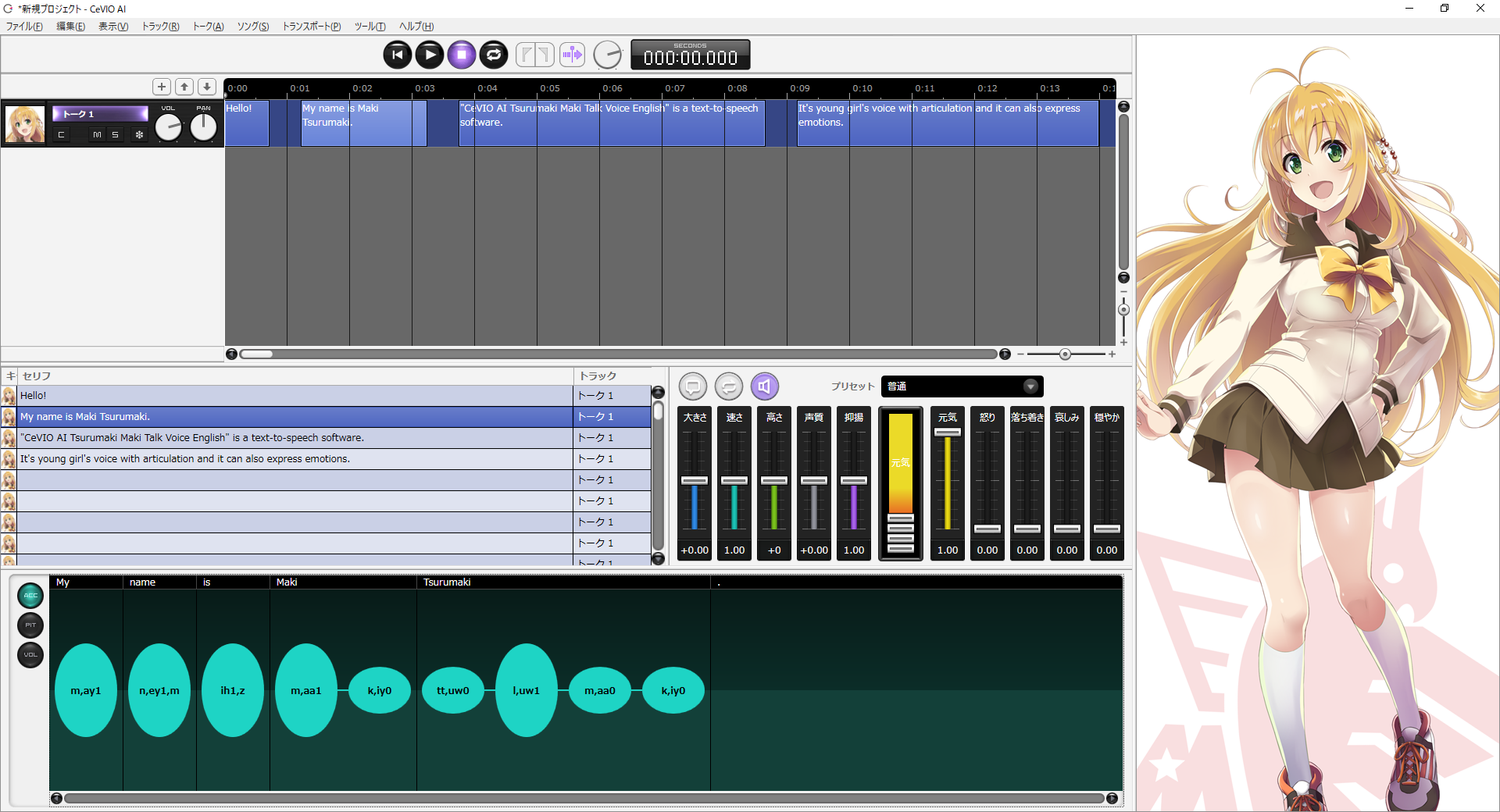Open the ソング(S) menu
The height and width of the screenshot is (812, 1500).
click(253, 27)
